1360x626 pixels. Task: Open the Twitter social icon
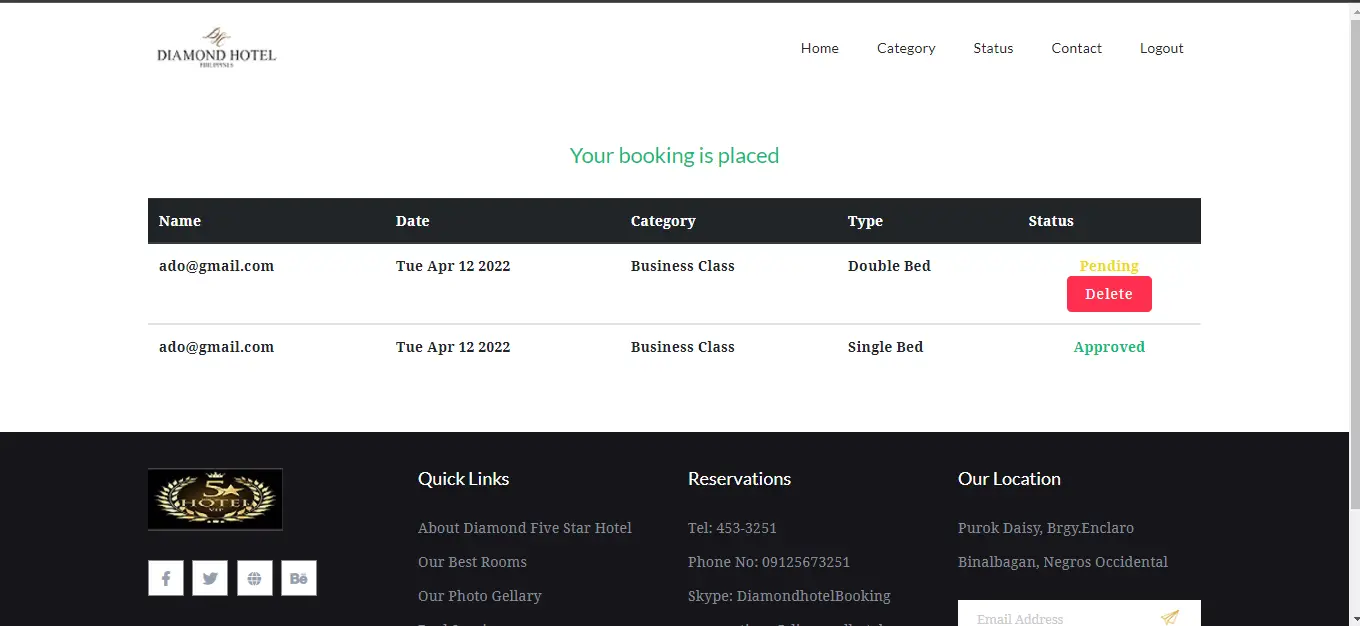[210, 578]
